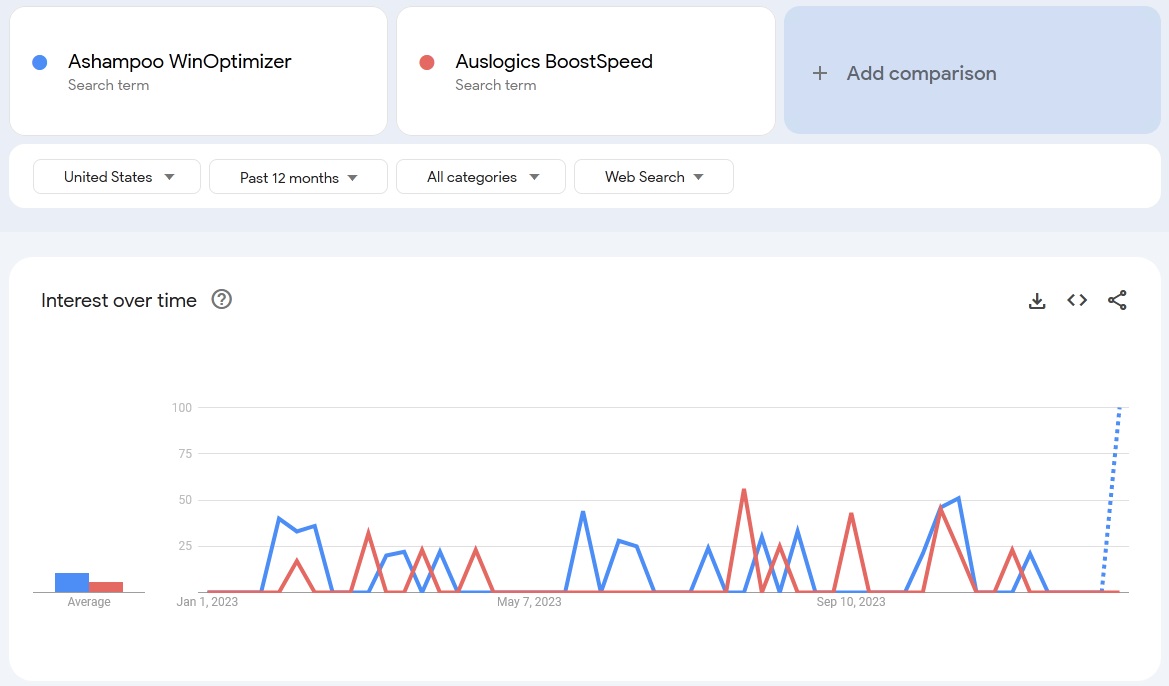The image size is (1169, 686).
Task: Click the 25 y-axis label
Action: pyautogui.click(x=185, y=547)
